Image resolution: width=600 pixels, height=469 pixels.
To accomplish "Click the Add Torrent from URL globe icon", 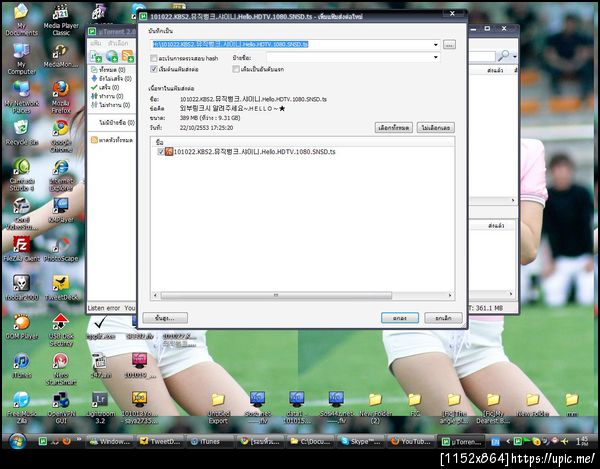I will click(x=112, y=57).
